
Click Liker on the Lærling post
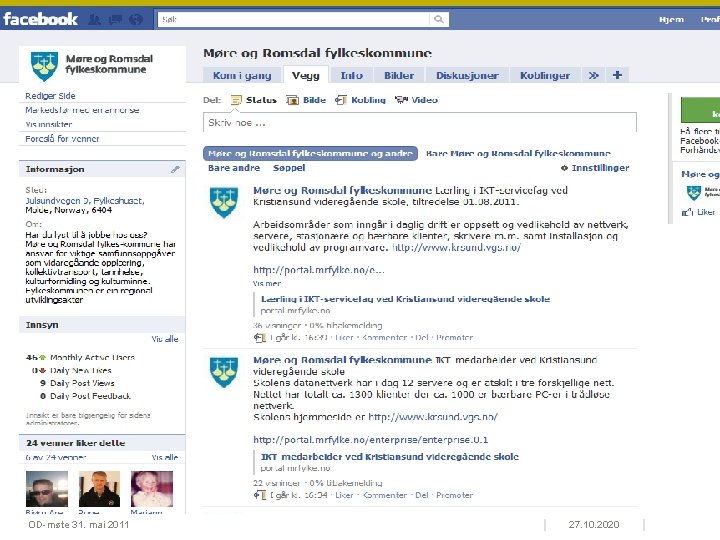tap(344, 338)
